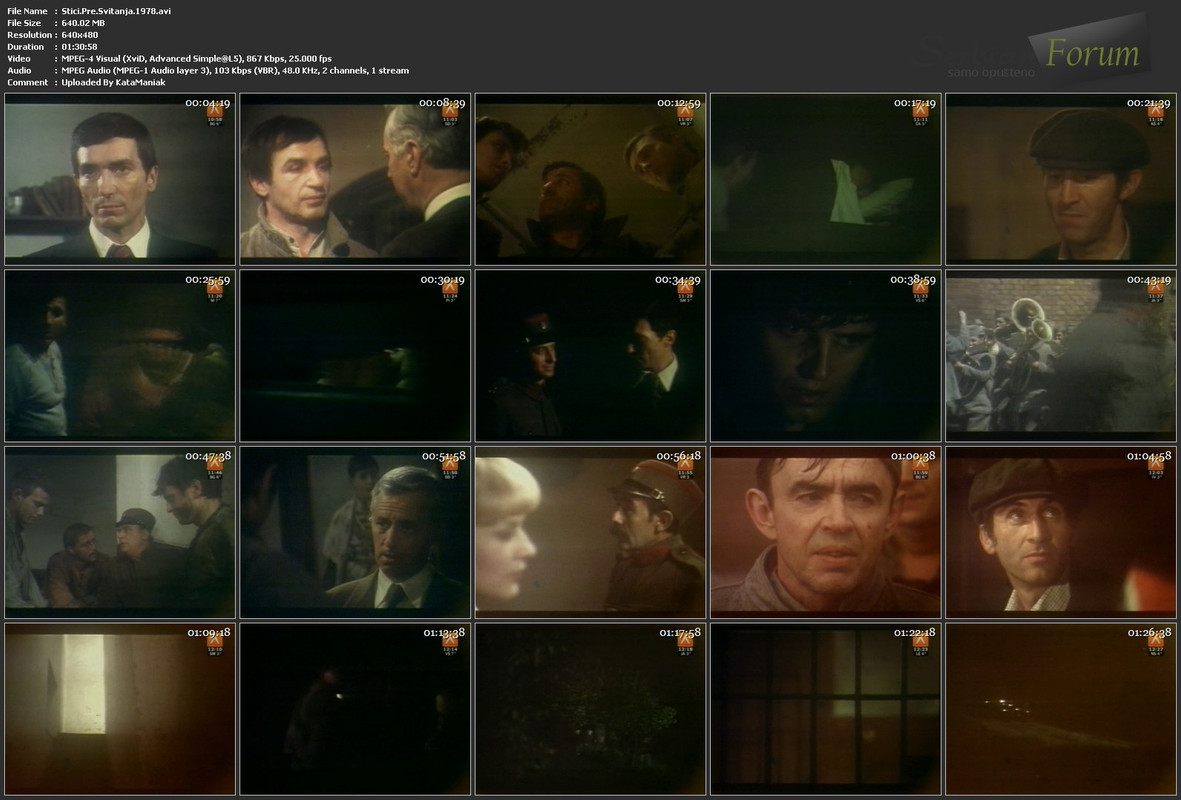The width and height of the screenshot is (1181, 800).
Task: Click the resolution value 640x480
Action: (x=79, y=35)
